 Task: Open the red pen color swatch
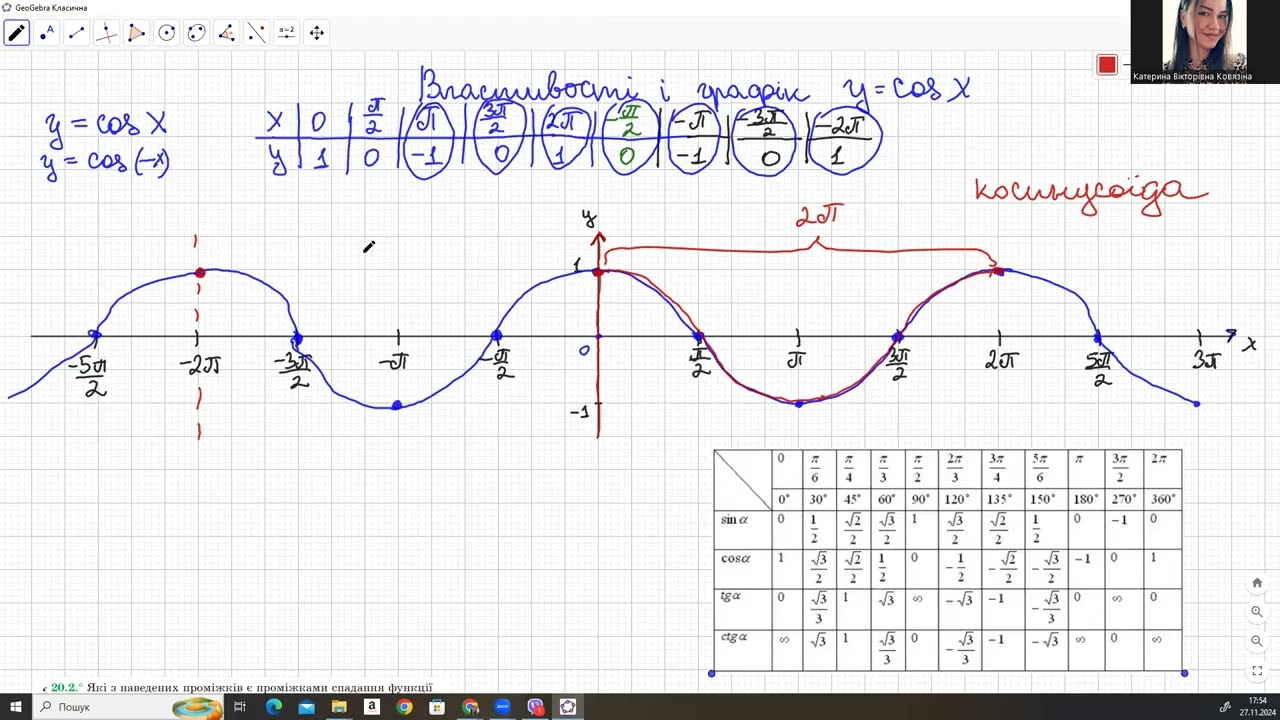pyautogui.click(x=1106, y=65)
